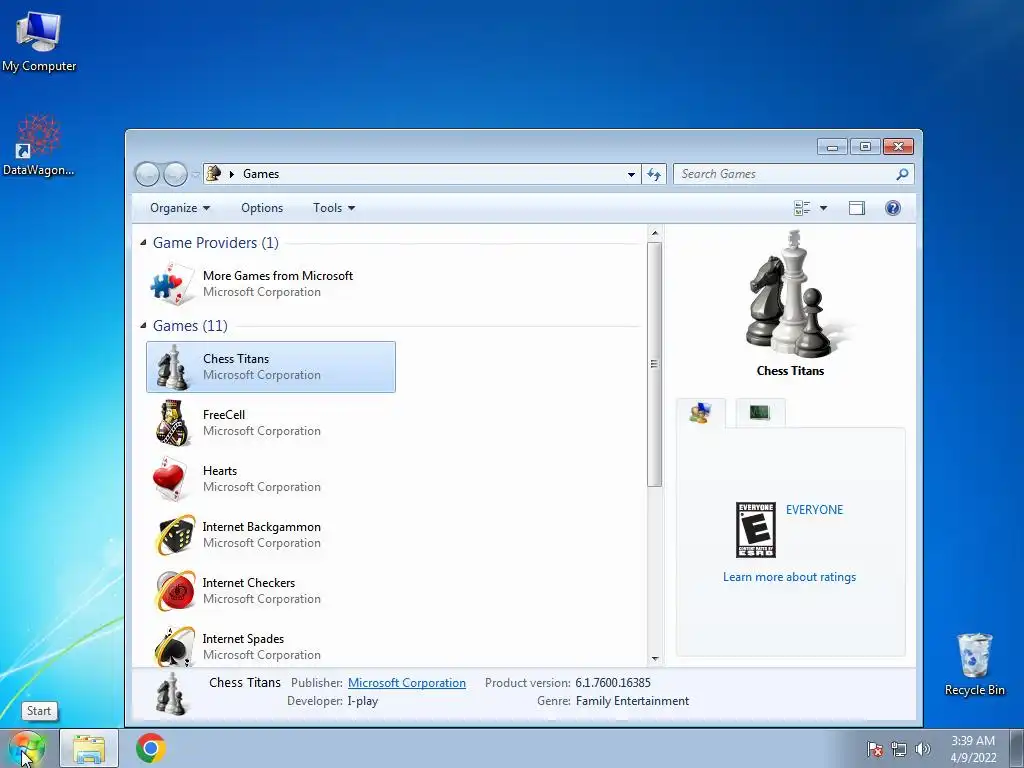The image size is (1024, 768).
Task: Select the Internet Backgammon dice icon
Action: pos(175,535)
